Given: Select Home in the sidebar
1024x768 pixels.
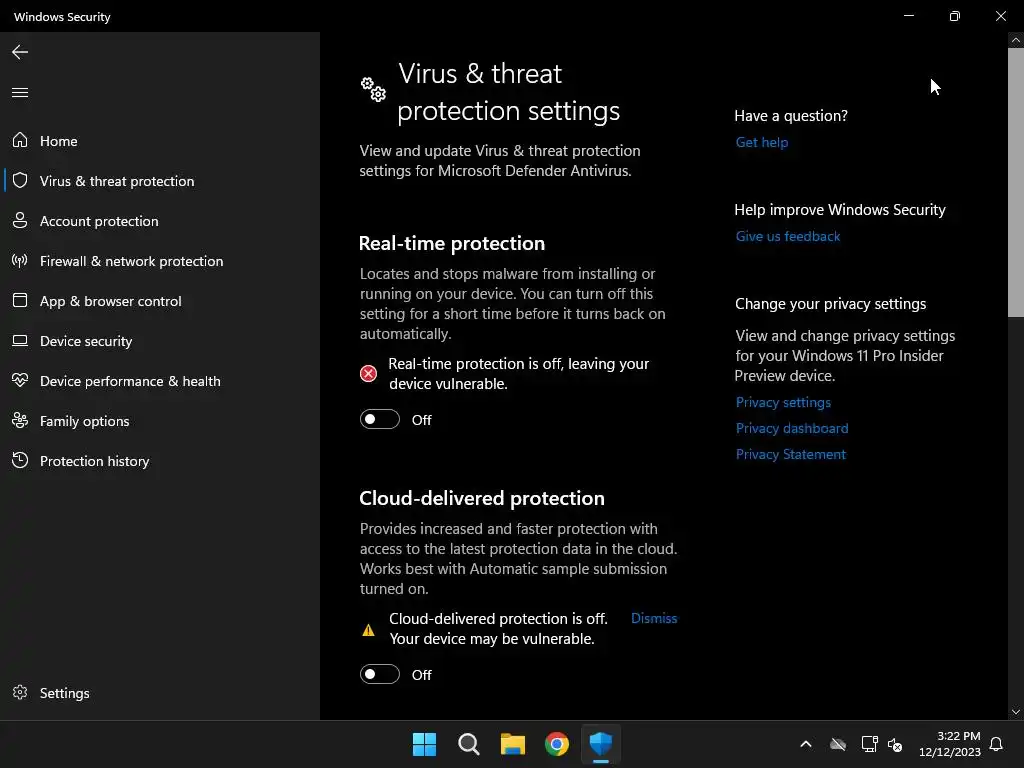Looking at the screenshot, I should pos(160,140).
